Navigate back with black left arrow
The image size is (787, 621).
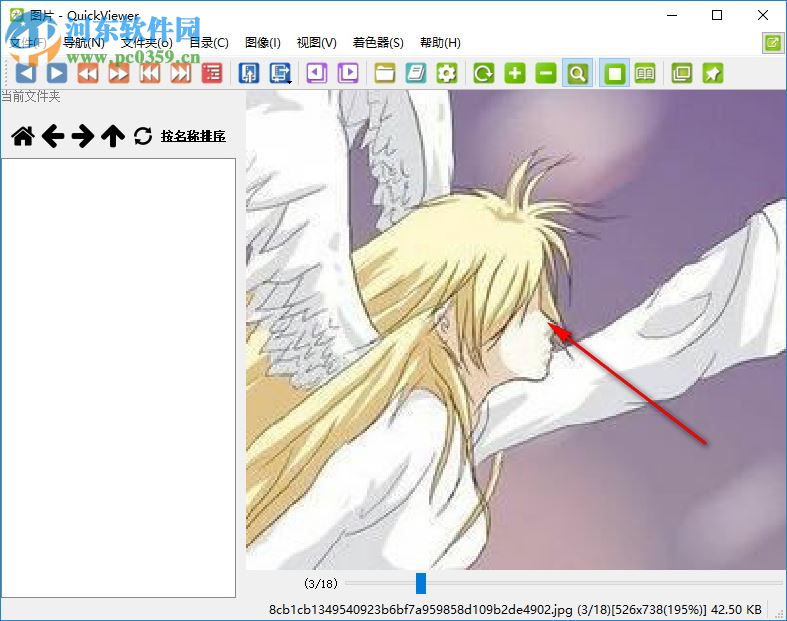click(x=53, y=136)
